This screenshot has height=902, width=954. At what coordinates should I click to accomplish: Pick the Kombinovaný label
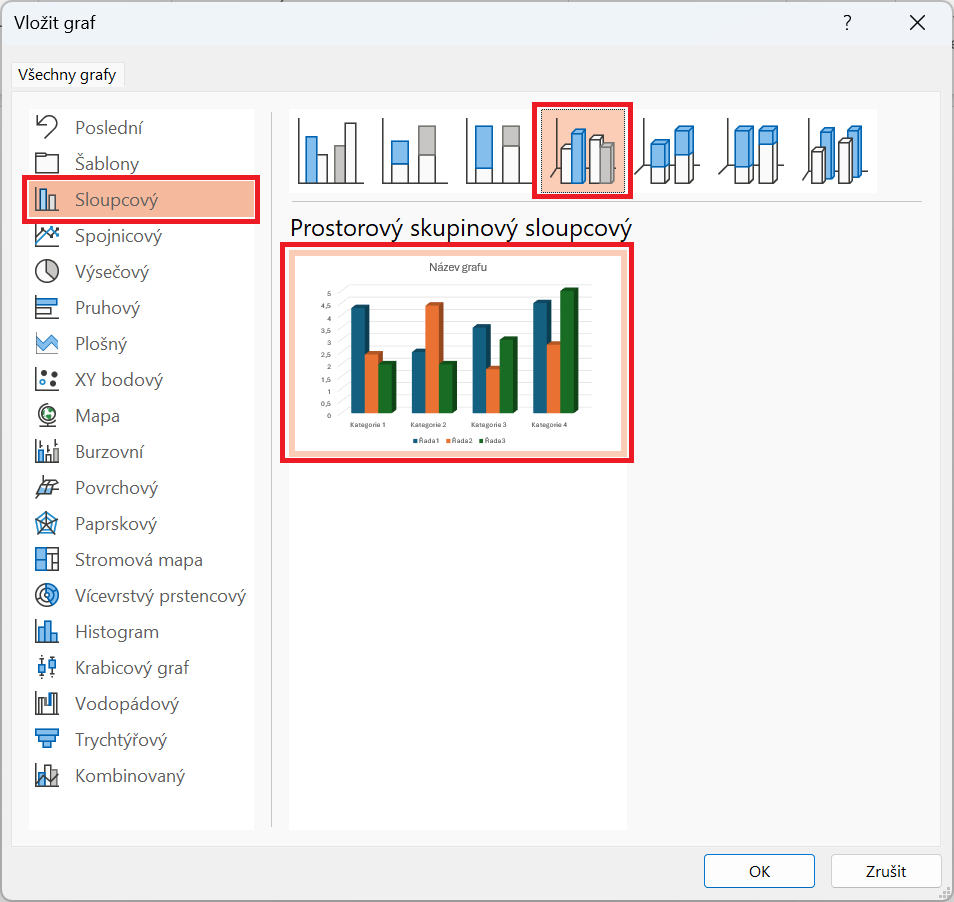(130, 775)
